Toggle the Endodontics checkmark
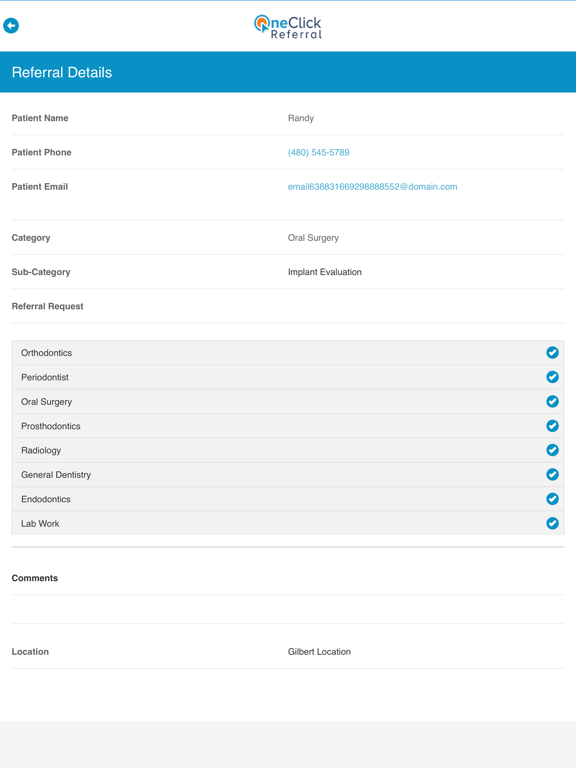Image resolution: width=576 pixels, height=768 pixels. [552, 499]
